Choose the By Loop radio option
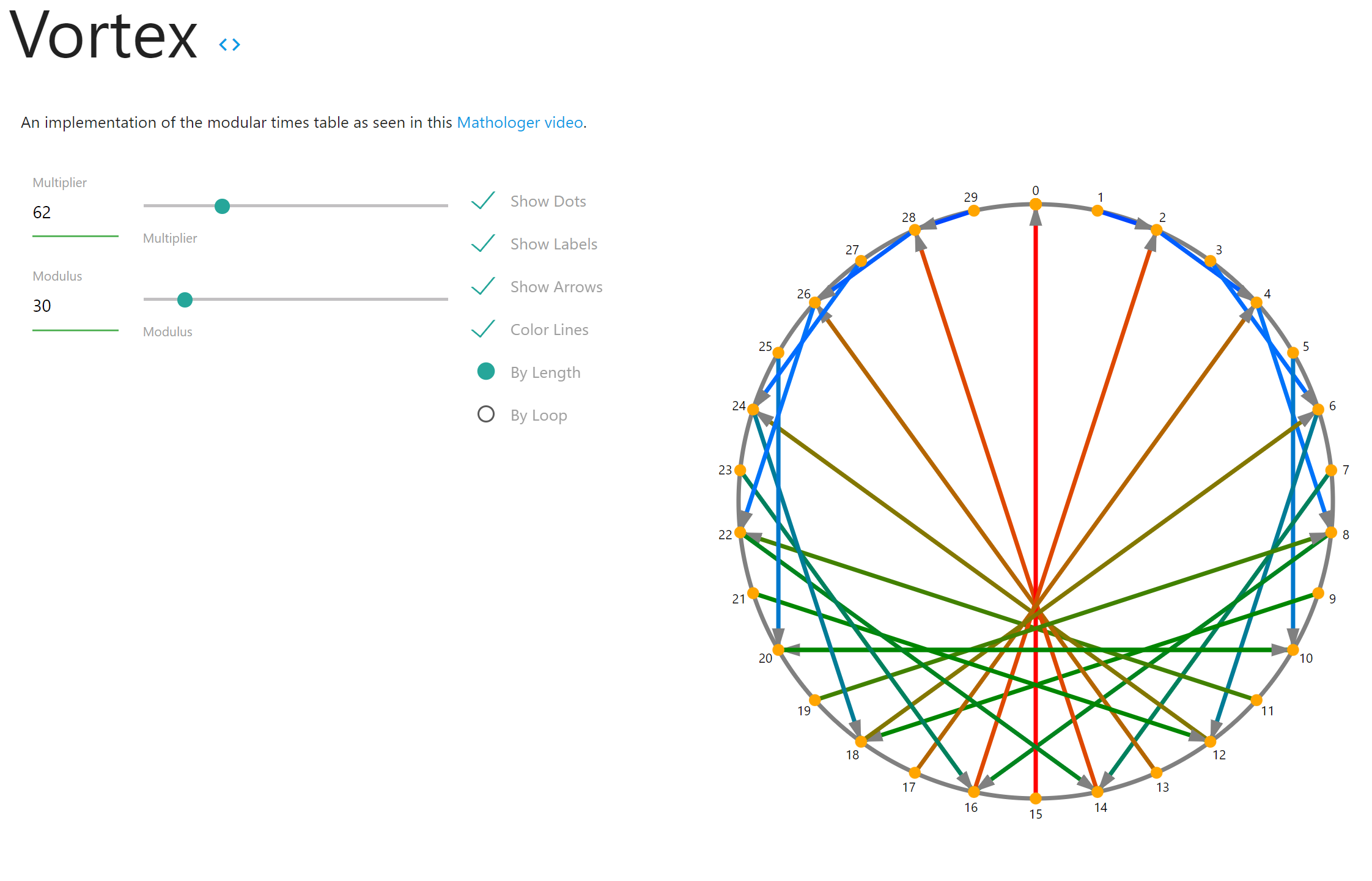1372x881 pixels. pyautogui.click(x=486, y=414)
